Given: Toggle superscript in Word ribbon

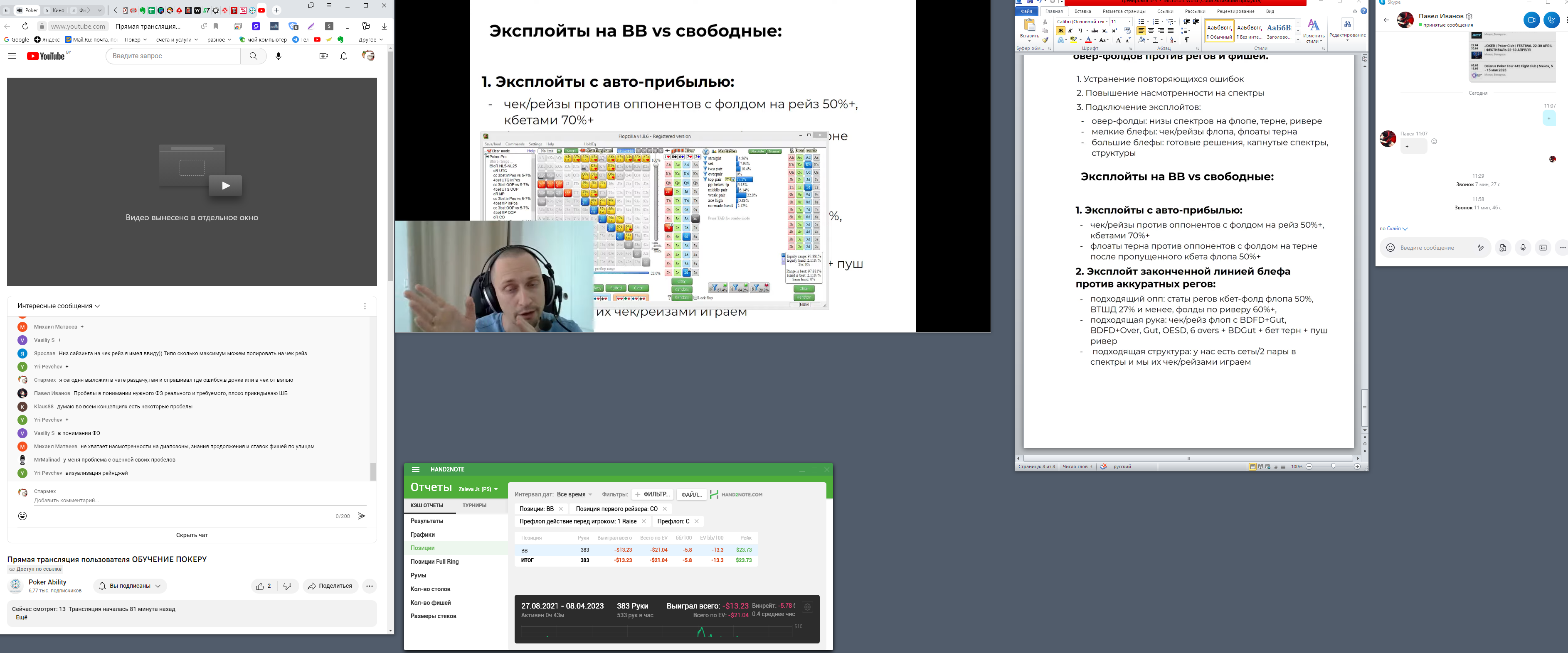Looking at the screenshot, I should (1114, 30).
